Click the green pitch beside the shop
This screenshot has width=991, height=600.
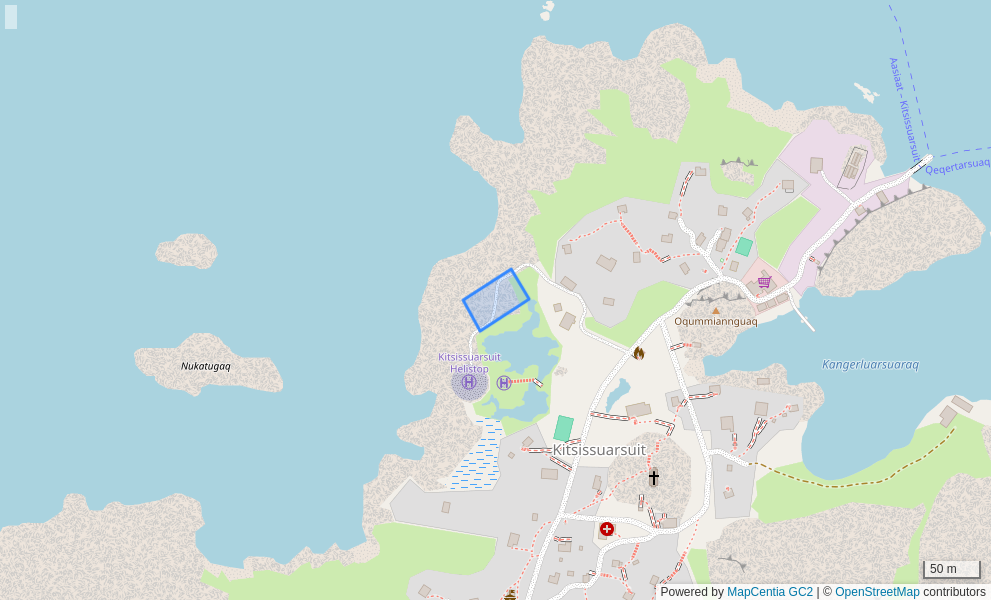tap(744, 247)
